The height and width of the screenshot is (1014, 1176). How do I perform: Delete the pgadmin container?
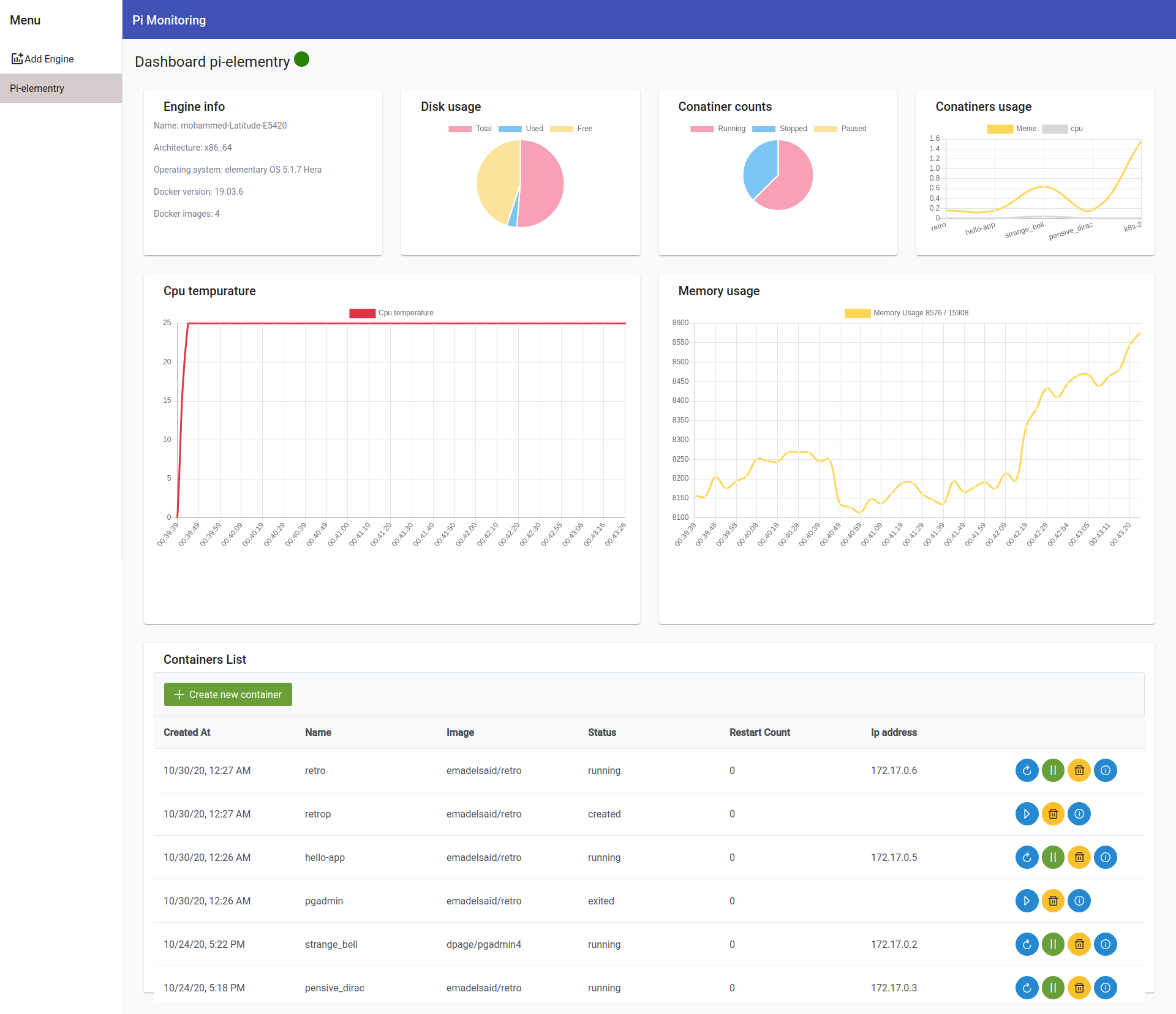click(1053, 901)
